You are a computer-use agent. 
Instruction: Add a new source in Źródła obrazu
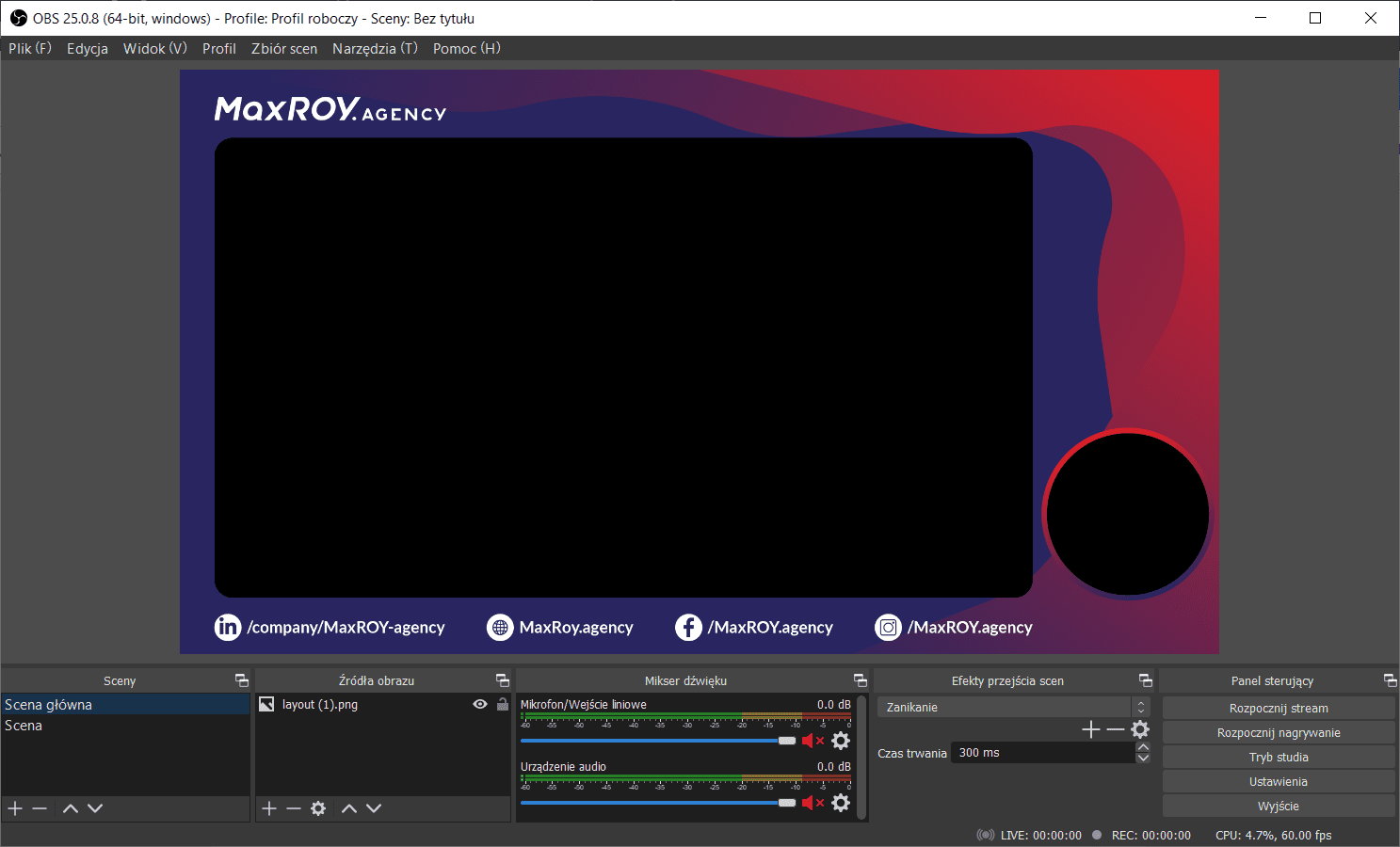click(x=269, y=808)
